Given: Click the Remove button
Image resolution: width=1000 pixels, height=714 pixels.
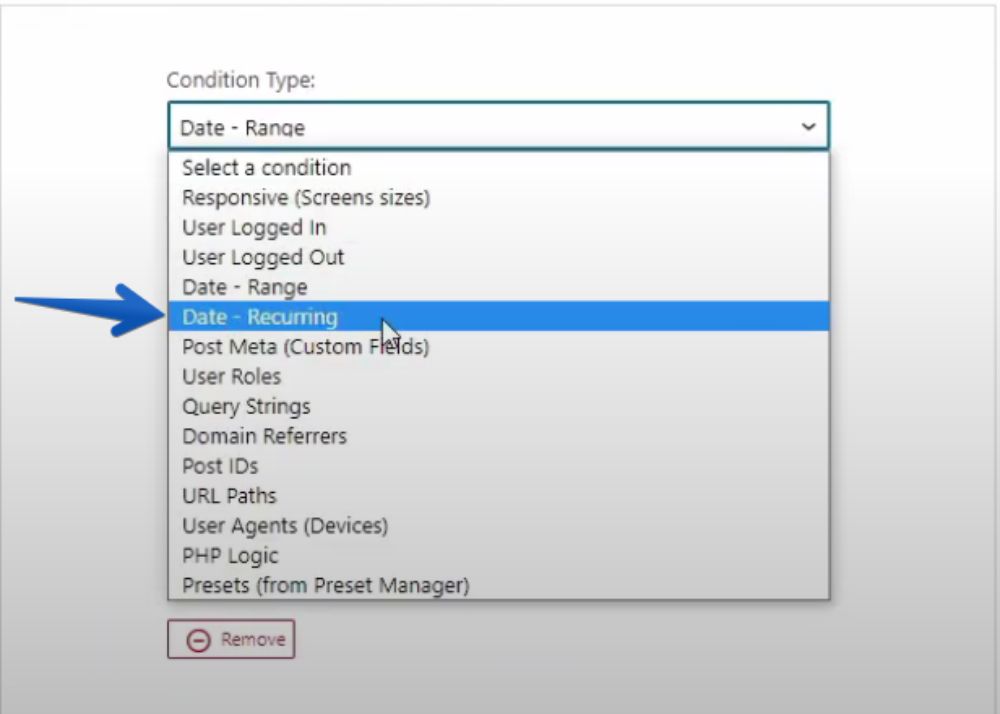Looking at the screenshot, I should tap(231, 639).
